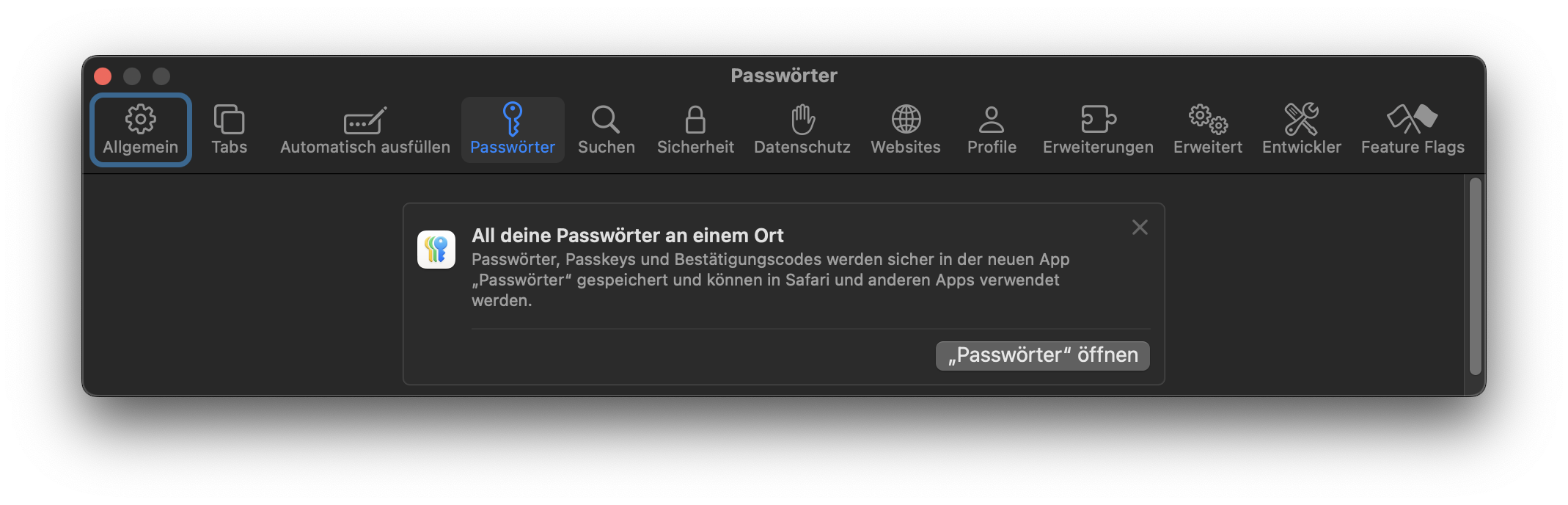Screen dimensions: 1568x505
Task: Show the Websites globe pane
Action: pos(906,130)
